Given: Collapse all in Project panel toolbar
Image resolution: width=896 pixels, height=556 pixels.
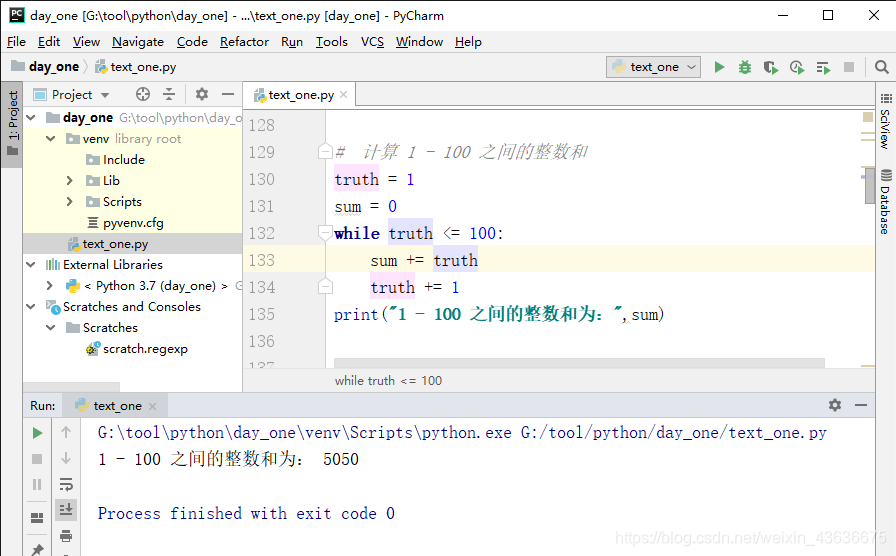Looking at the screenshot, I should tap(169, 94).
